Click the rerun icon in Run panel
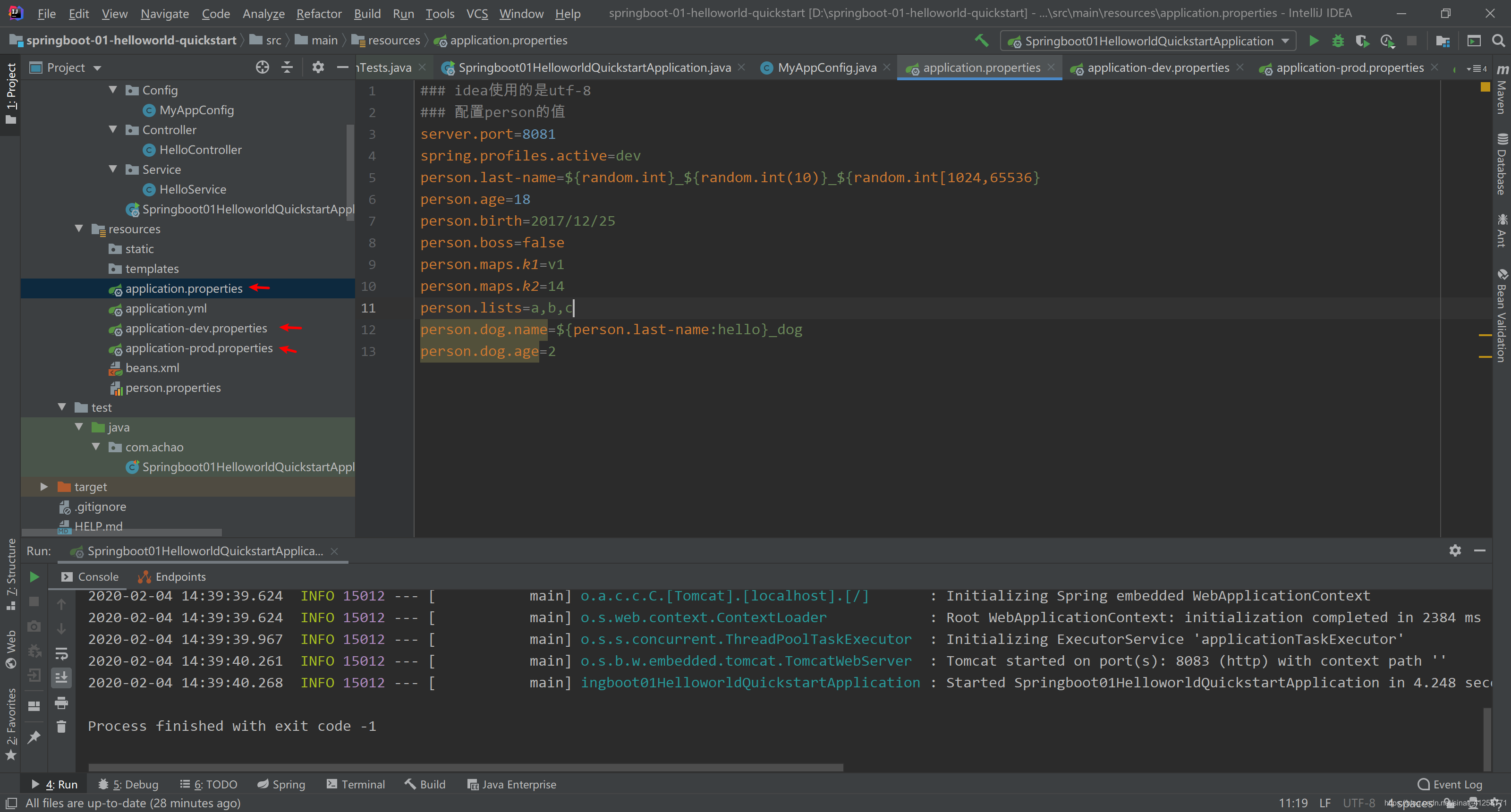Image resolution: width=1511 pixels, height=812 pixels. 34,577
